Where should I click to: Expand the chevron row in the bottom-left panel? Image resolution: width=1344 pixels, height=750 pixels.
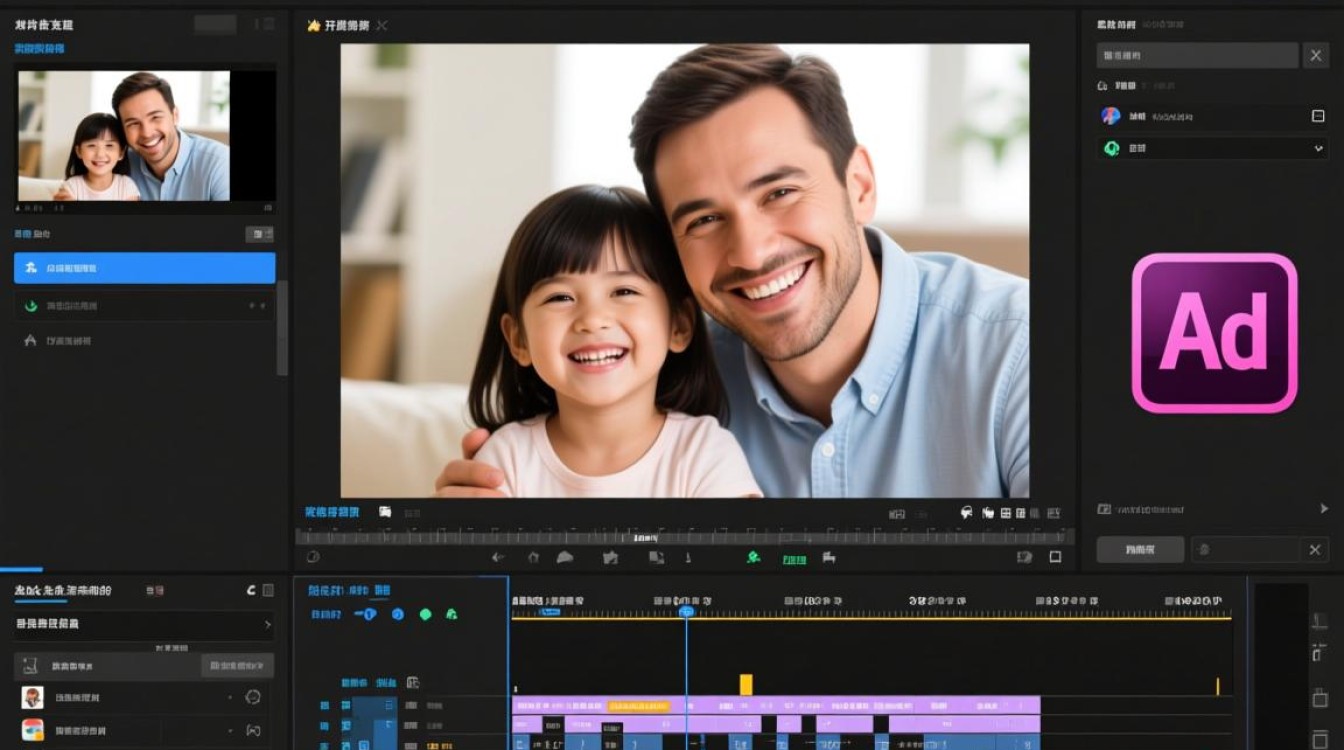[x=144, y=624]
